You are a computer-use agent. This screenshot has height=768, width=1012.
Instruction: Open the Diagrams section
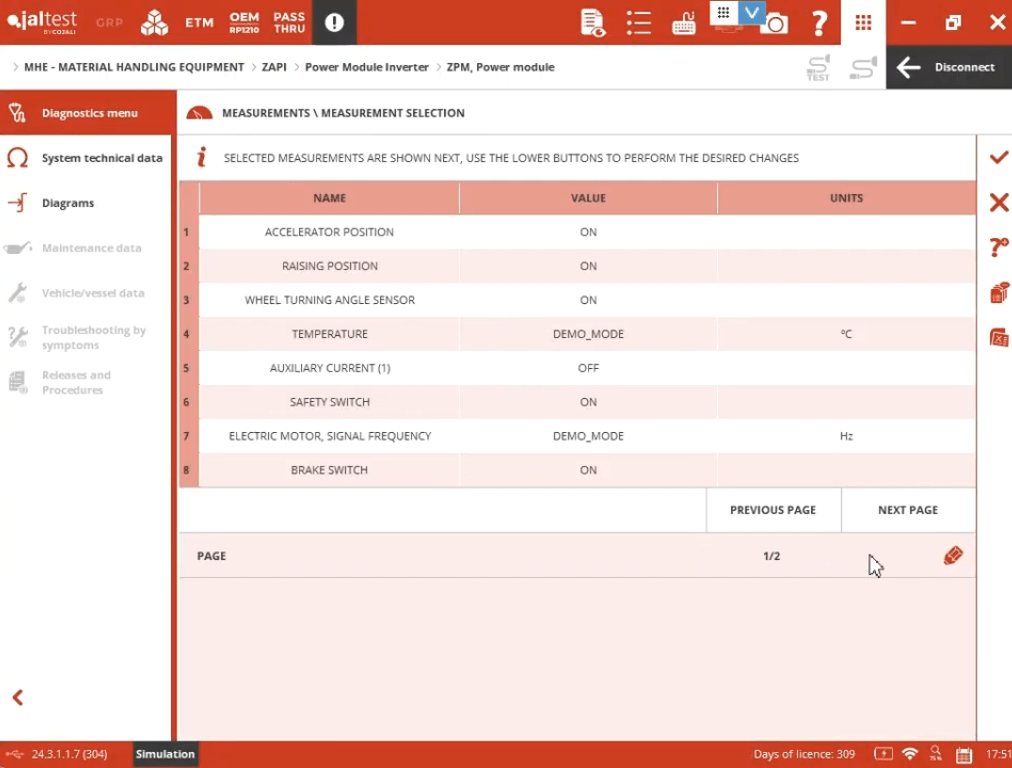[x=85, y=203]
